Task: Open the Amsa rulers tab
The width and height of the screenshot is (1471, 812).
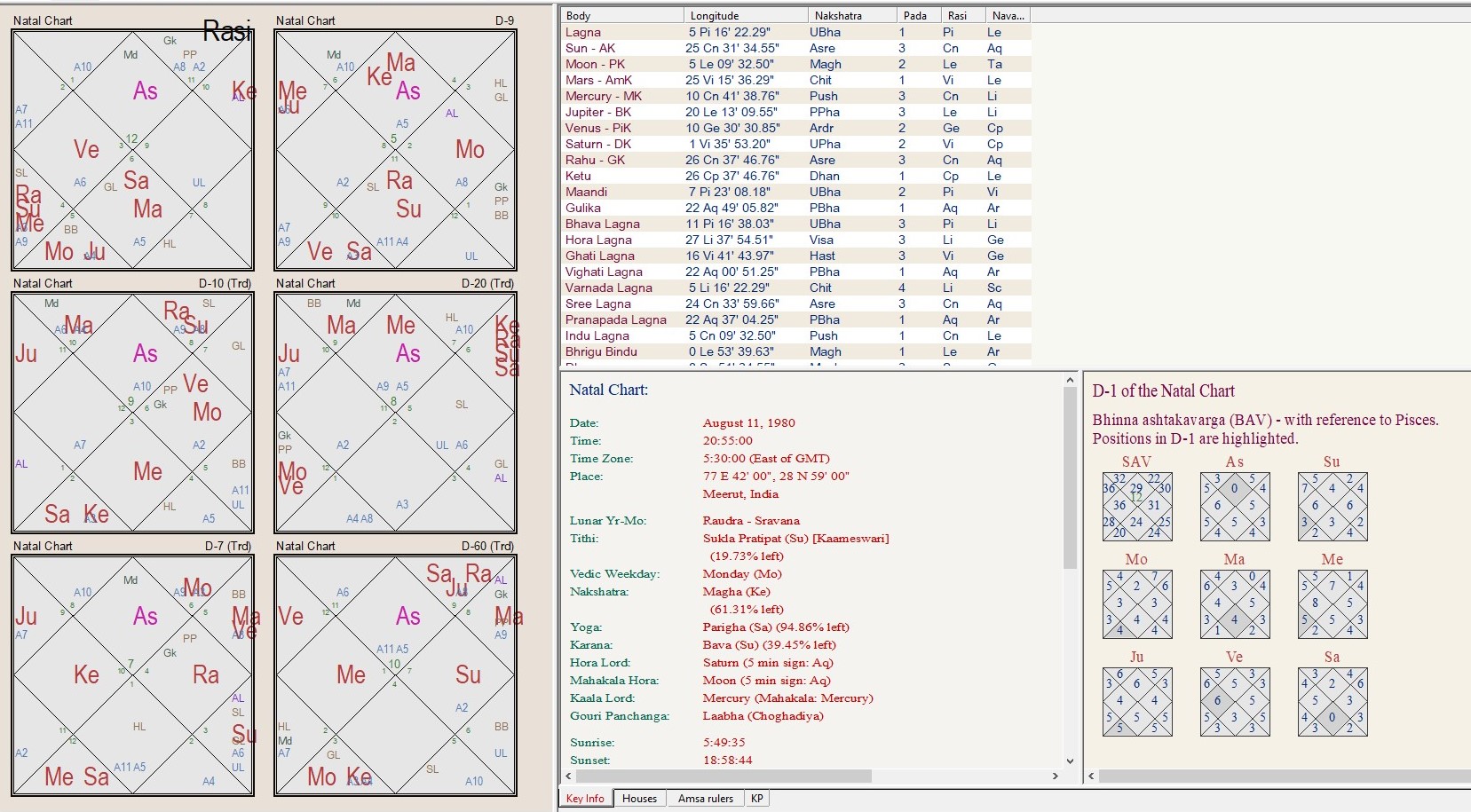Action: coord(705,799)
